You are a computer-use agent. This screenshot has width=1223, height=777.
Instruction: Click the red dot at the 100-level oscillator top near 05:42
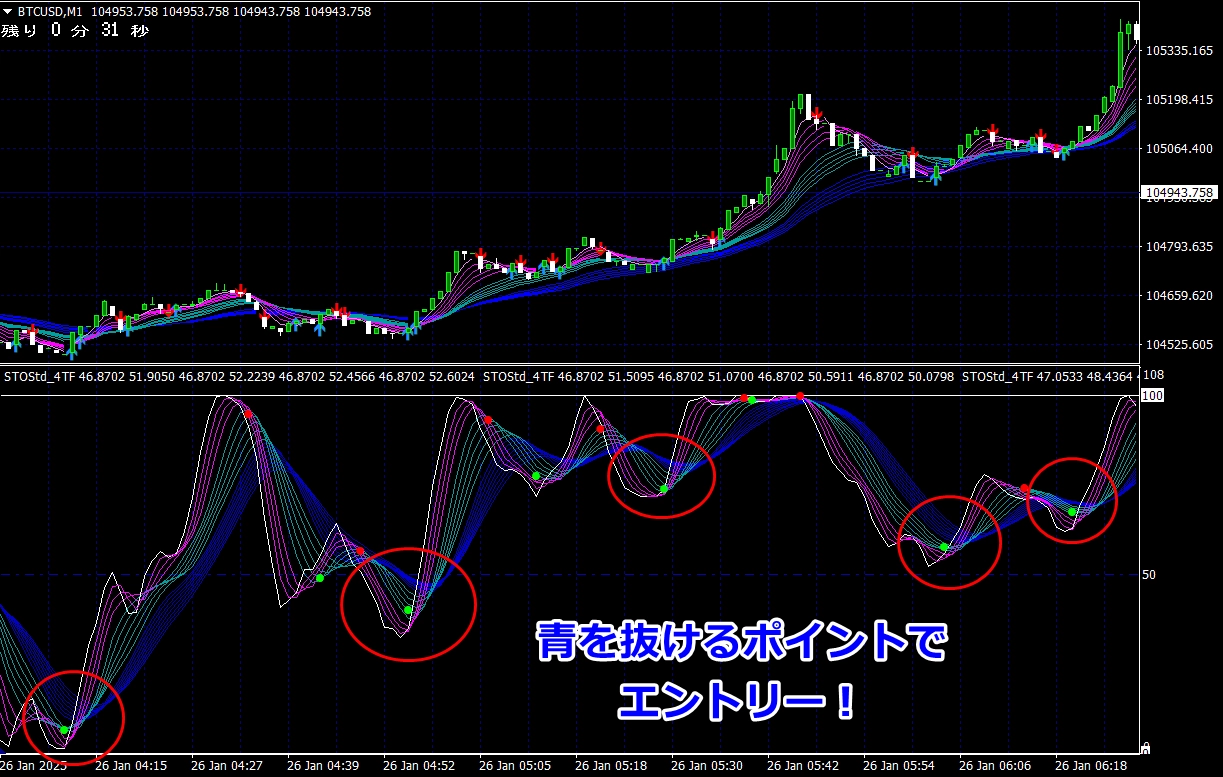click(x=800, y=397)
